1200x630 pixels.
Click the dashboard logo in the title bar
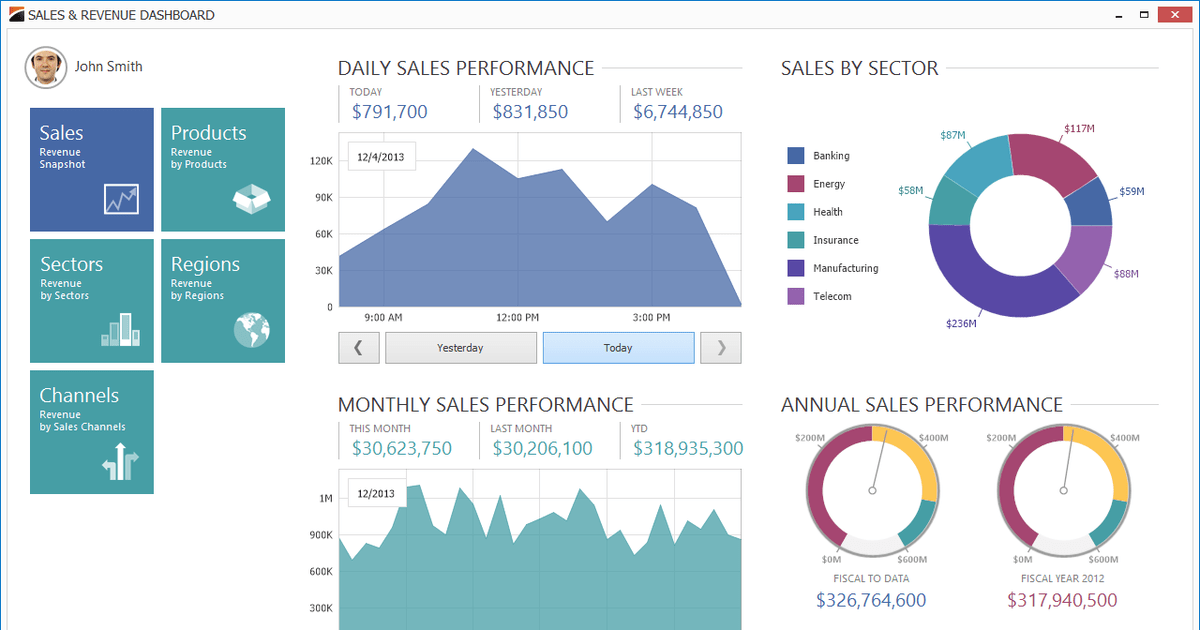16,14
